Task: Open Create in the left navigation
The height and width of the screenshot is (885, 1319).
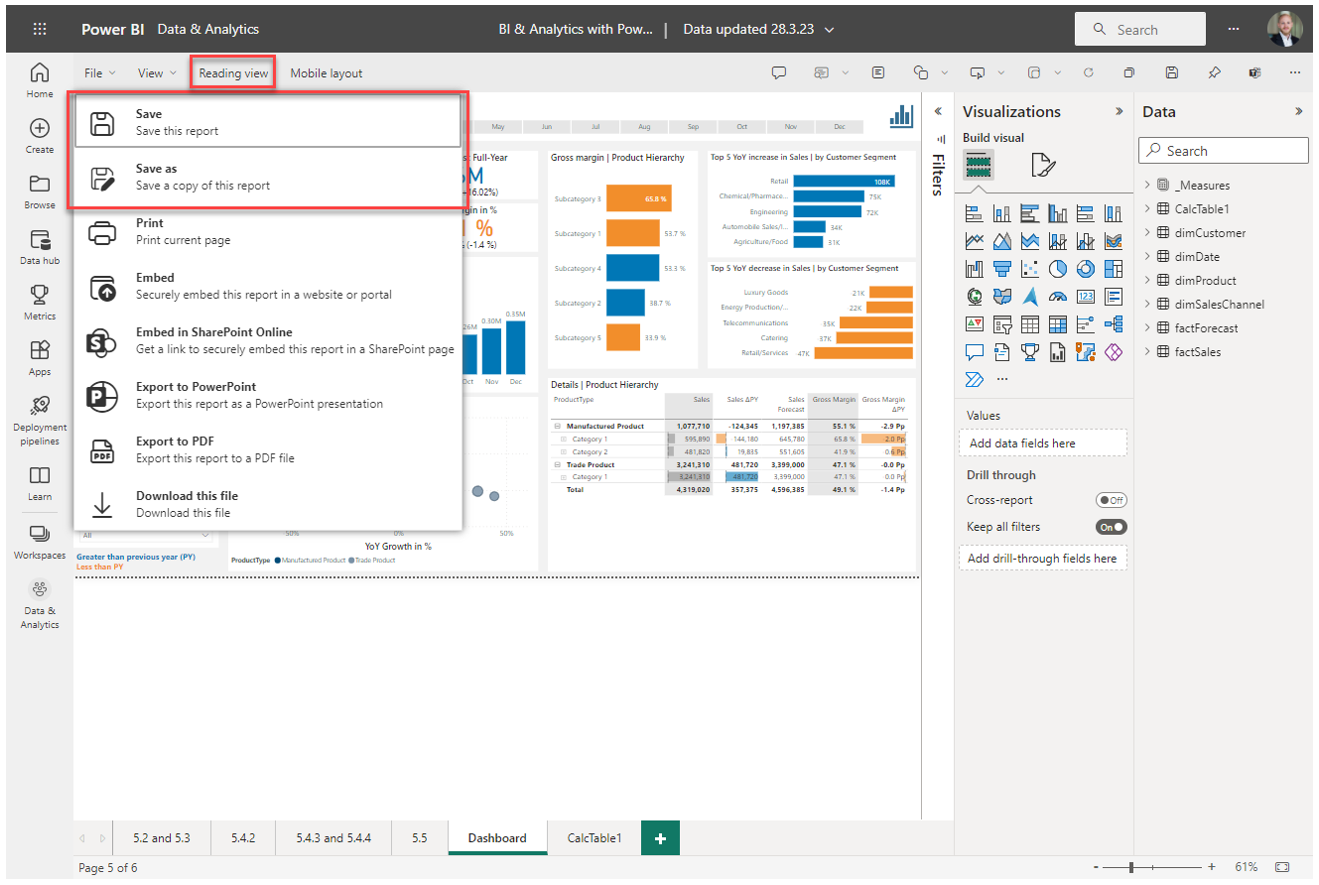Action: click(x=40, y=136)
